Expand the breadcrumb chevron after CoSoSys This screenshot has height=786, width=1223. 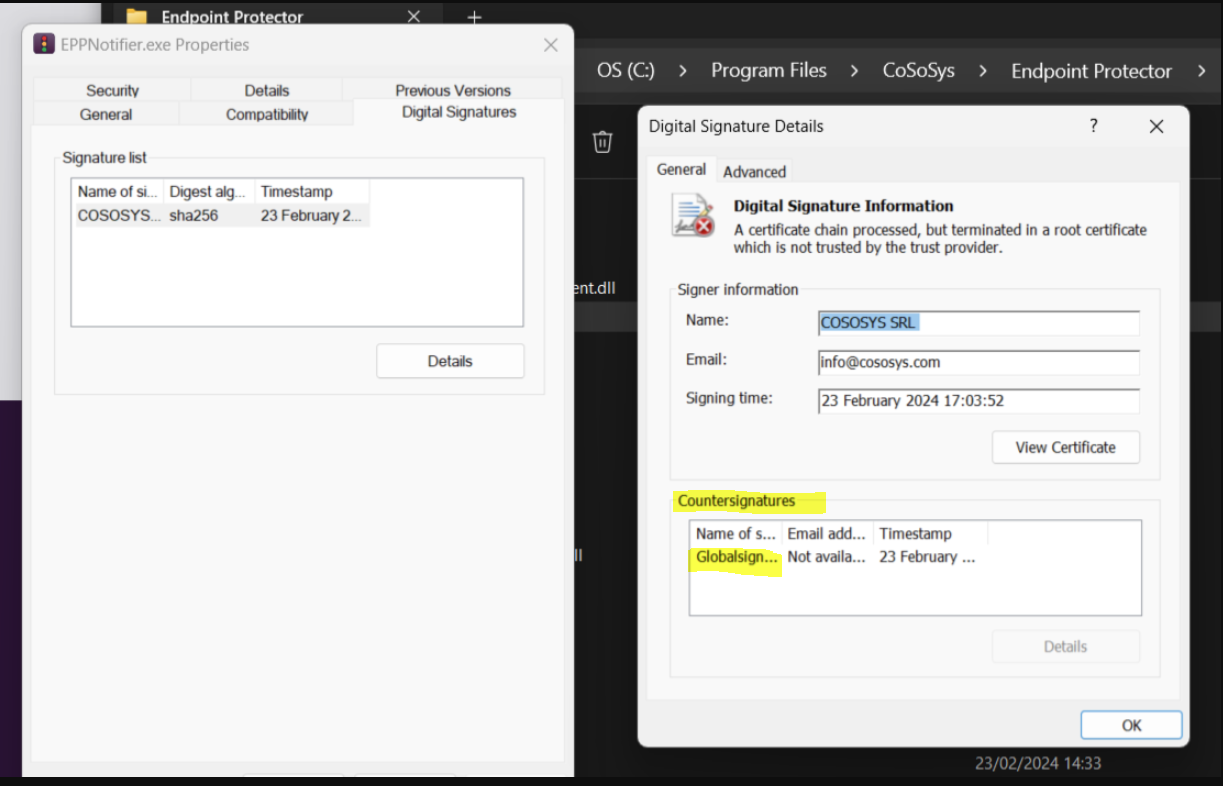pos(983,70)
